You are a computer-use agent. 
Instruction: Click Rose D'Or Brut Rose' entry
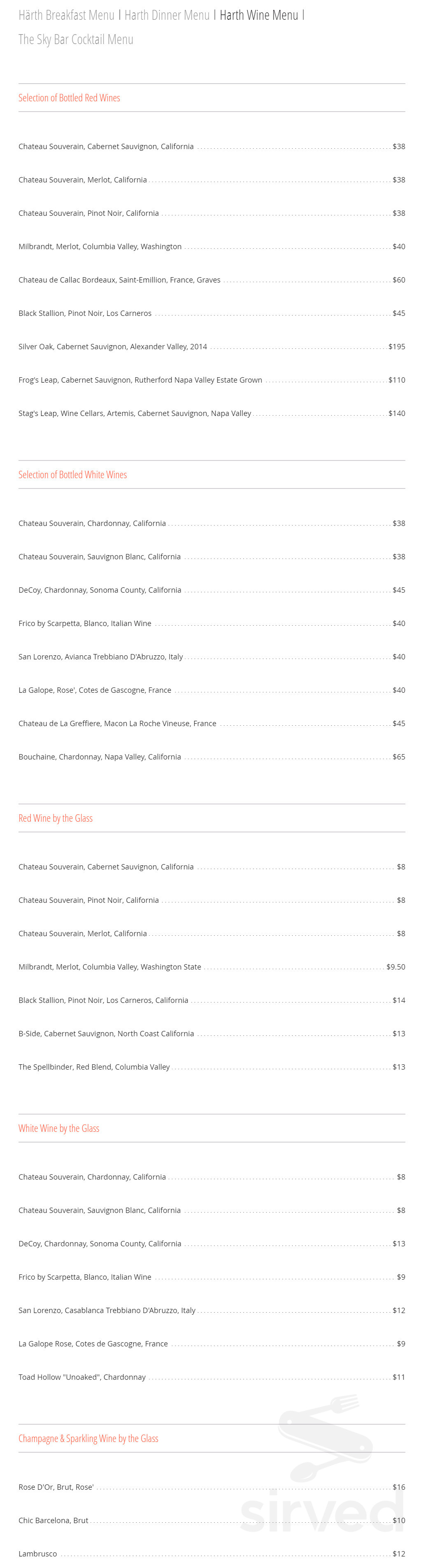[x=56, y=1486]
